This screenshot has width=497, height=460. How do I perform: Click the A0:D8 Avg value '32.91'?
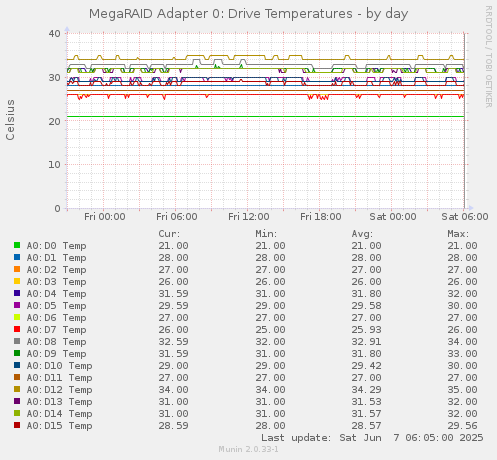point(366,341)
